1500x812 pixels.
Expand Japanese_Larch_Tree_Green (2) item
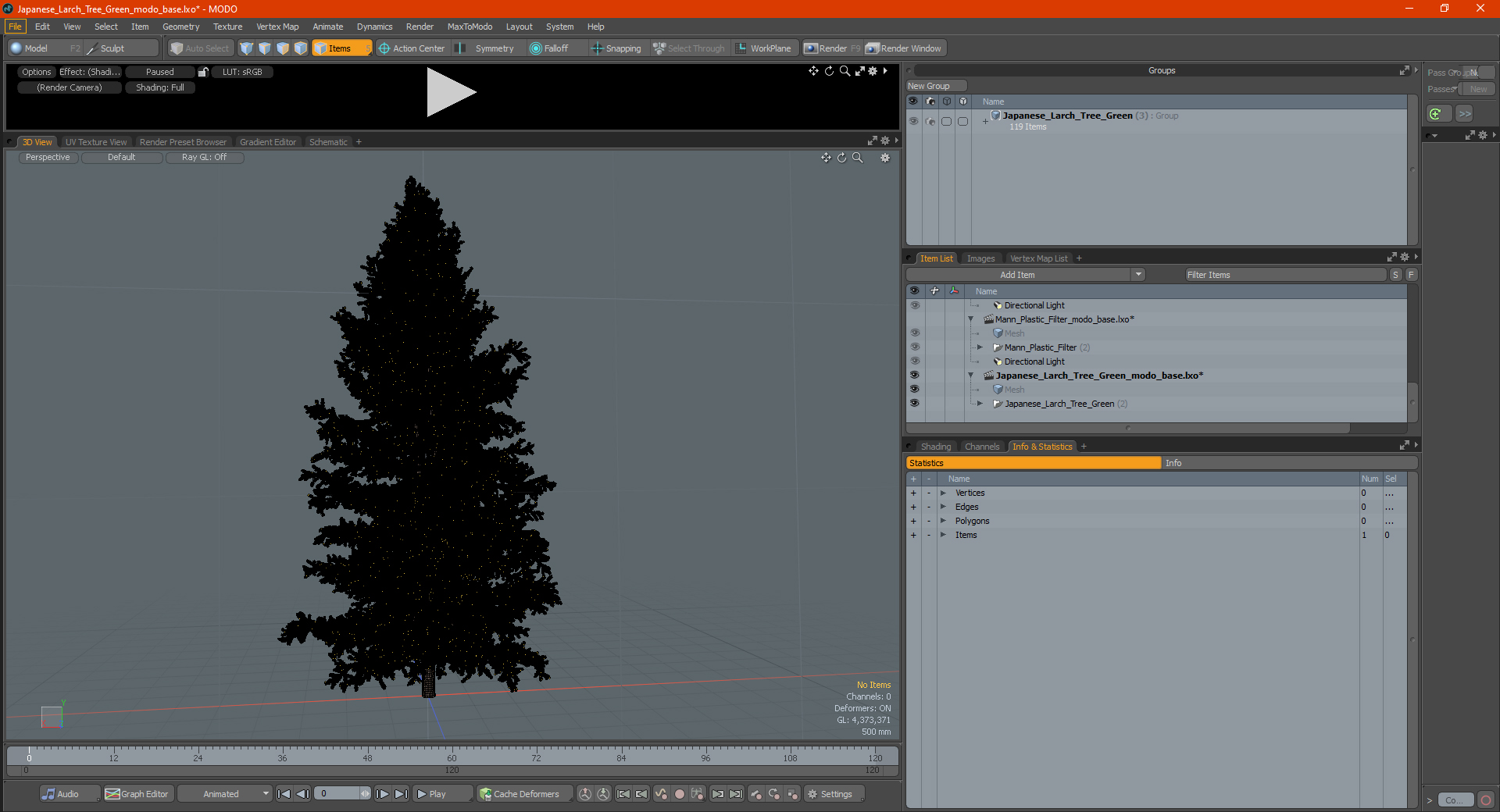(x=980, y=404)
